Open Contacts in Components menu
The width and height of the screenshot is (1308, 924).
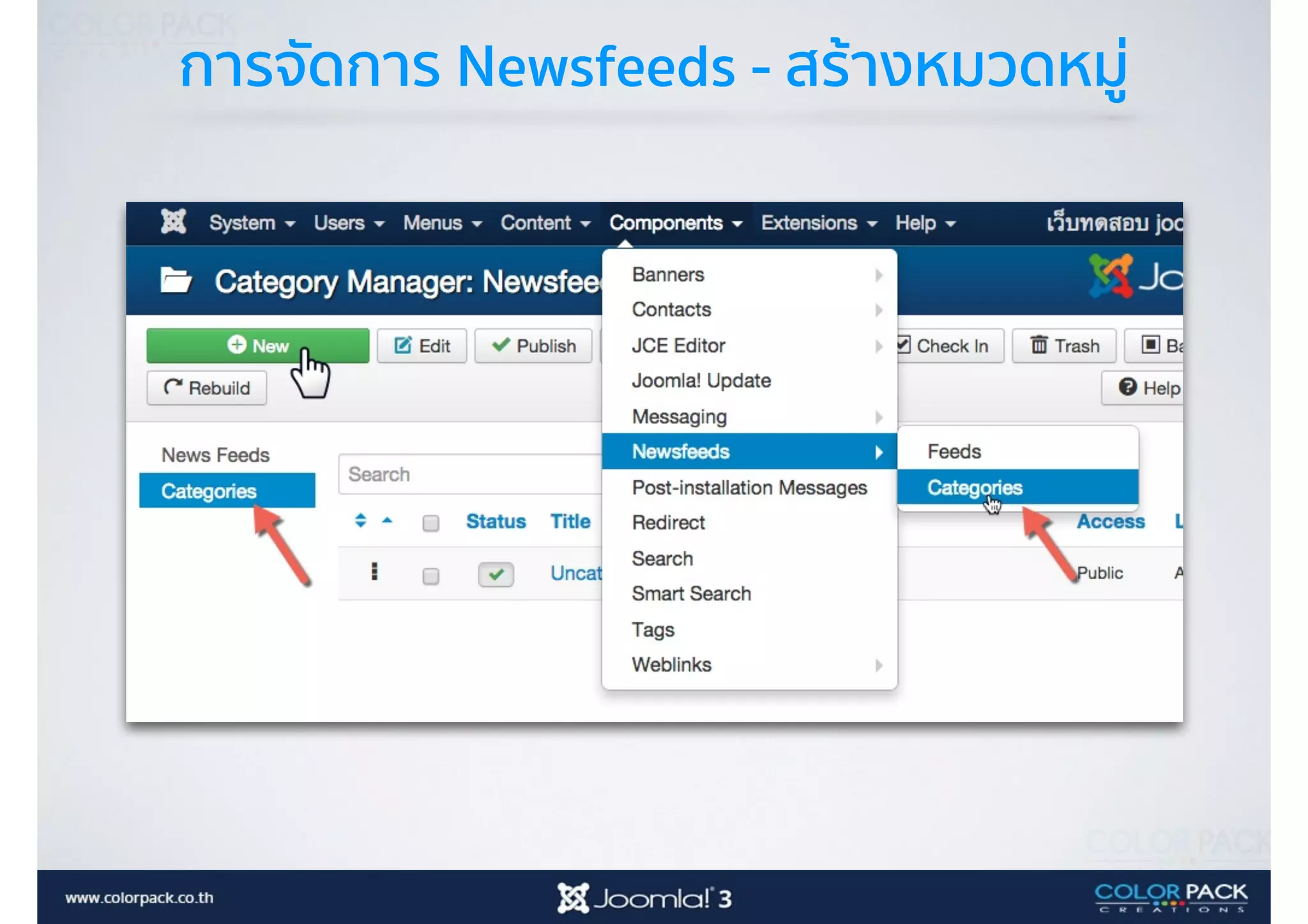(x=750, y=309)
